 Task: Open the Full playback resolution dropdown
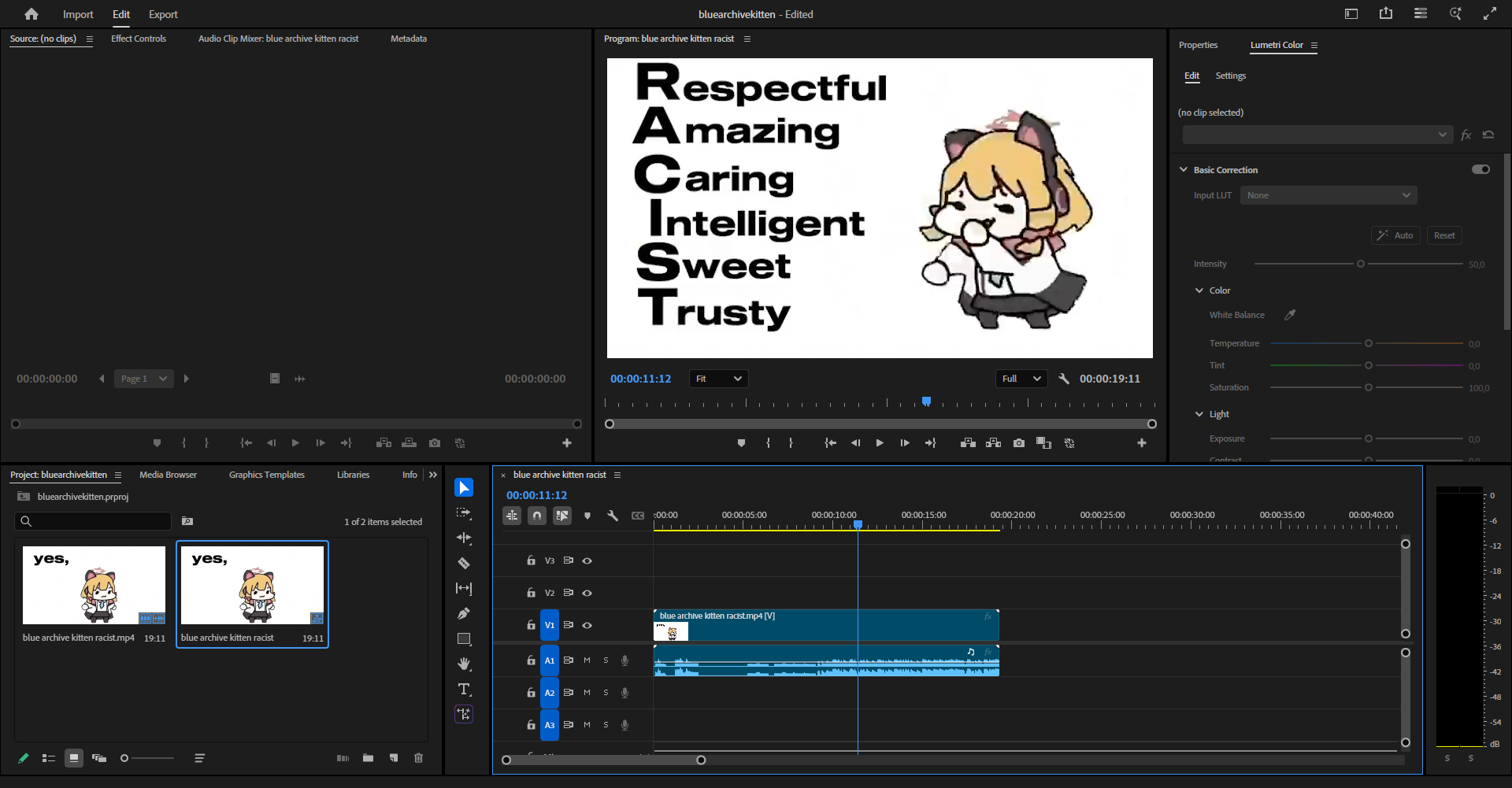click(1021, 379)
